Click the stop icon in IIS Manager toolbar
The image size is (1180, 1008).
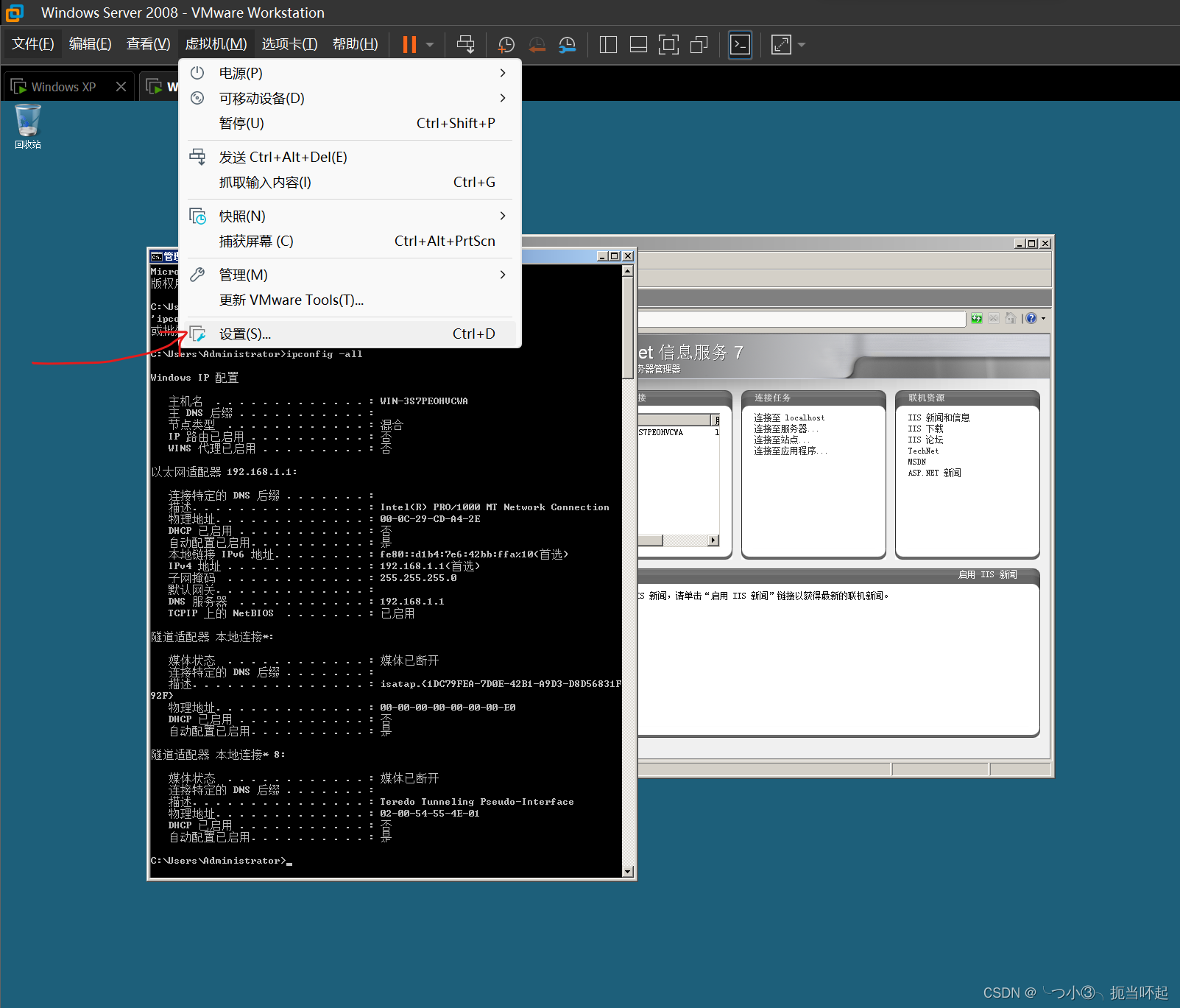(x=994, y=318)
